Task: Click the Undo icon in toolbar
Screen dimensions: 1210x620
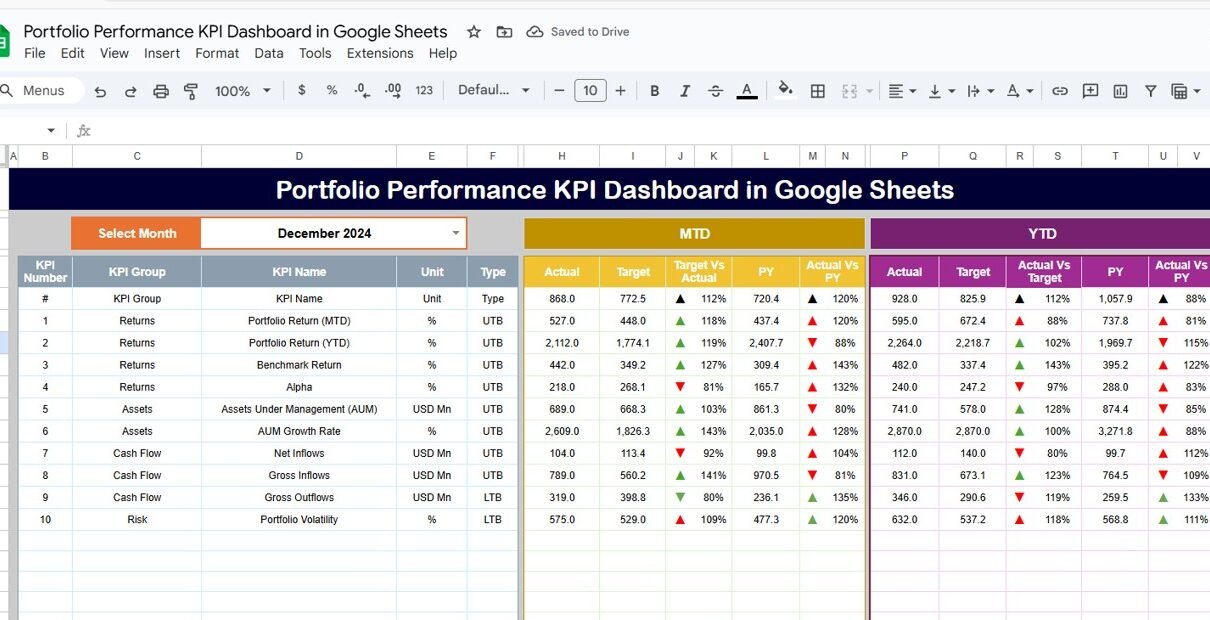Action: [100, 91]
